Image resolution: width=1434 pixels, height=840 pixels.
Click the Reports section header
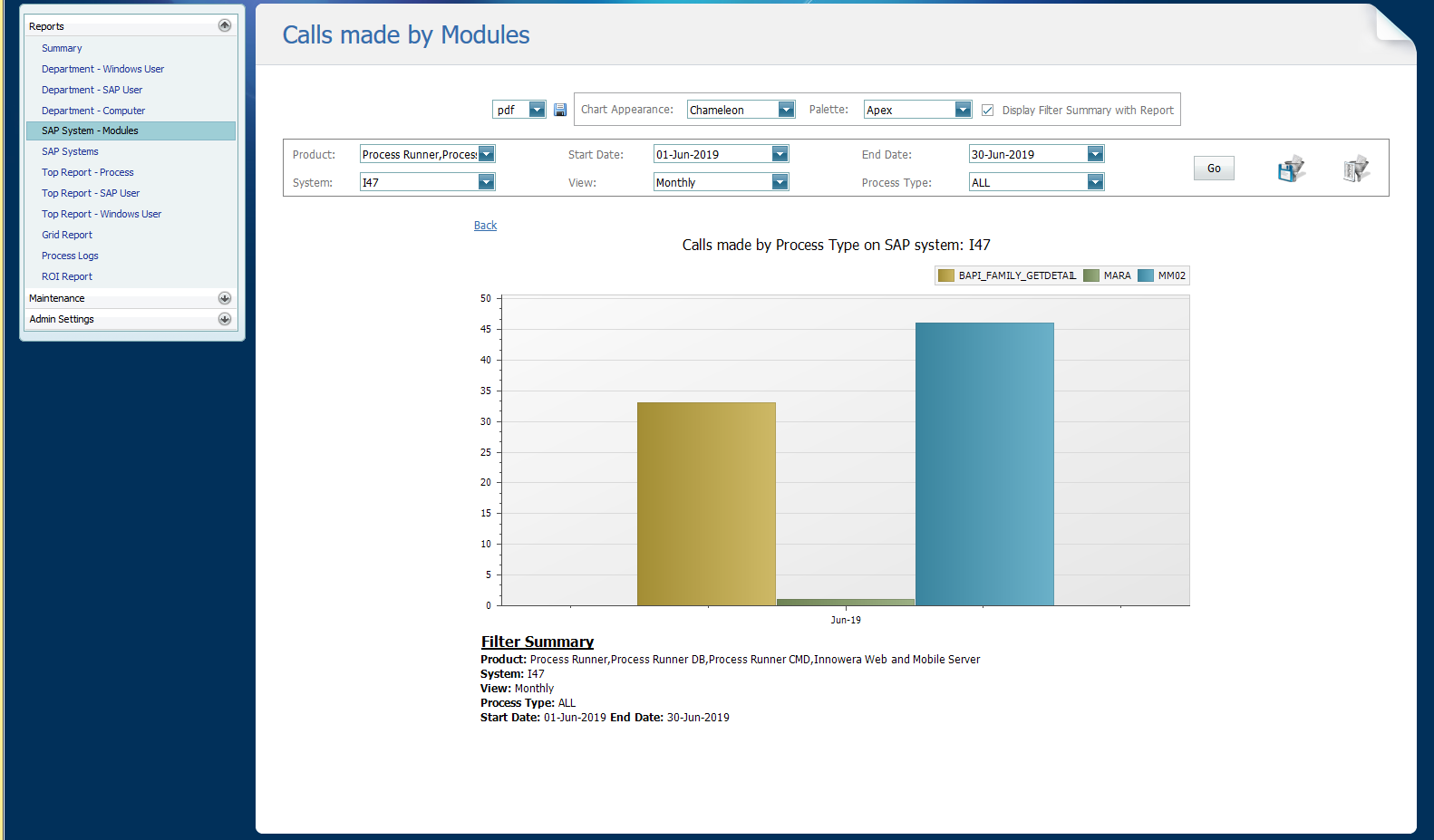pos(131,25)
